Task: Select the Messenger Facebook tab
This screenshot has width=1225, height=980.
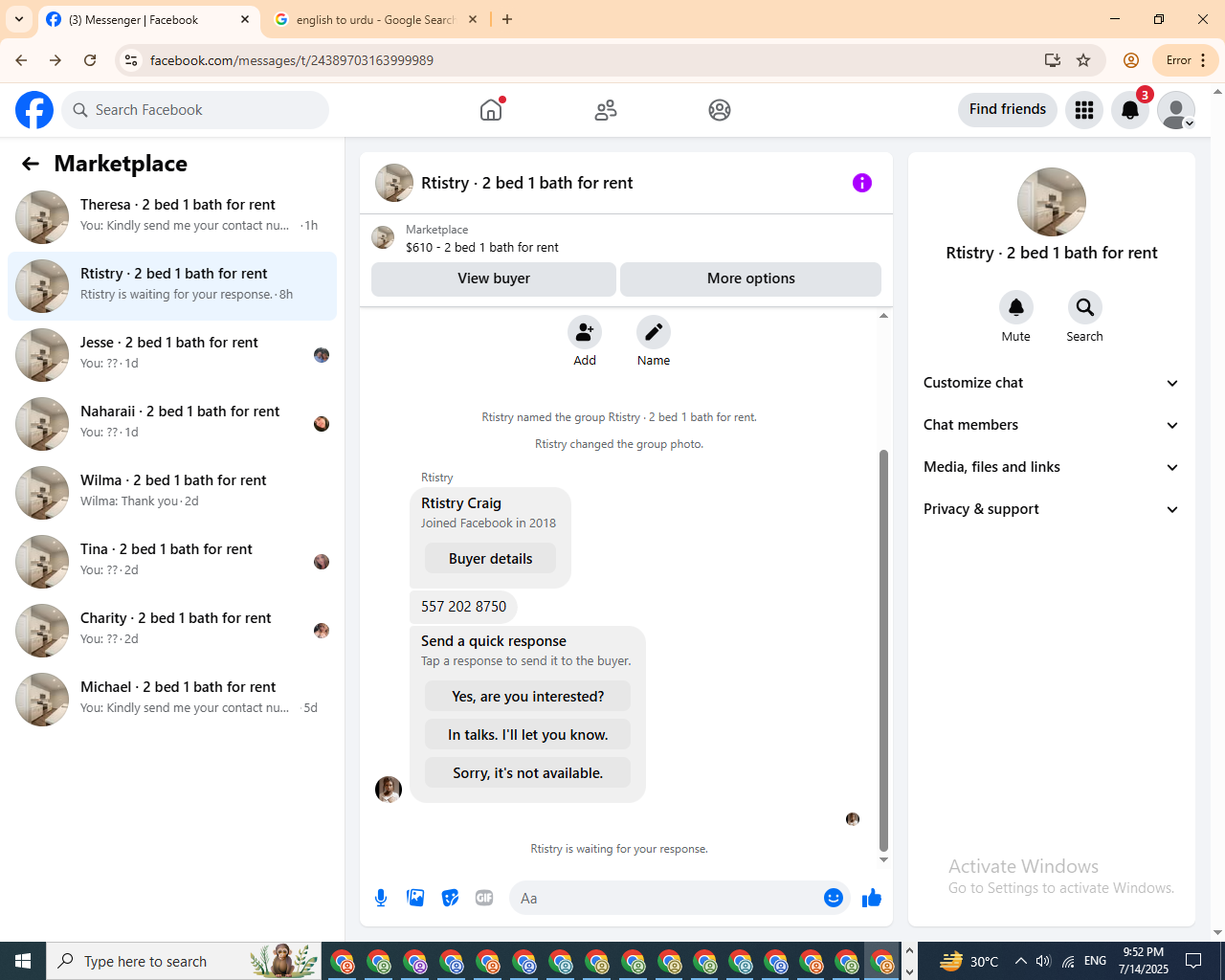Action: pos(149,19)
